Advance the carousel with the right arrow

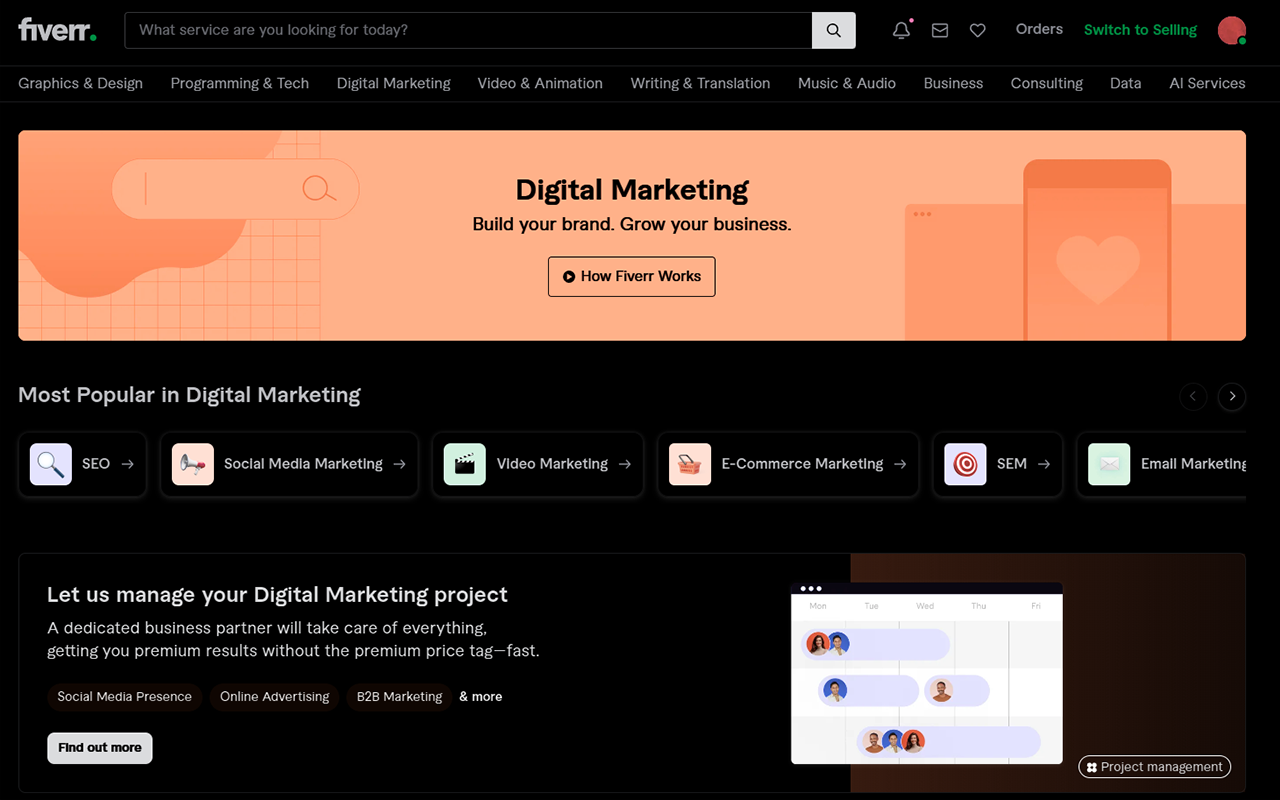point(1231,396)
